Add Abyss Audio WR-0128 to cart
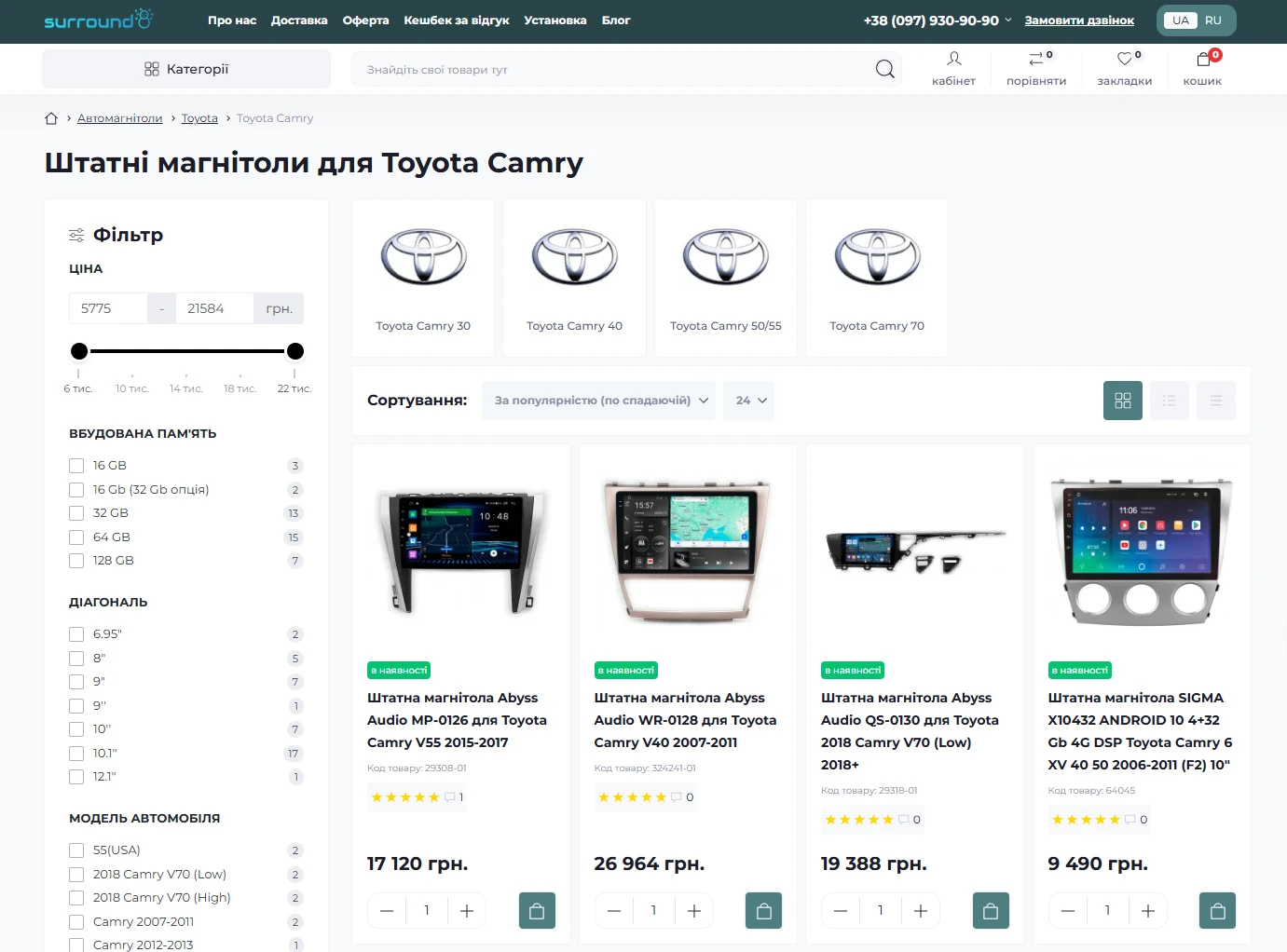The height and width of the screenshot is (952, 1287). (x=764, y=911)
